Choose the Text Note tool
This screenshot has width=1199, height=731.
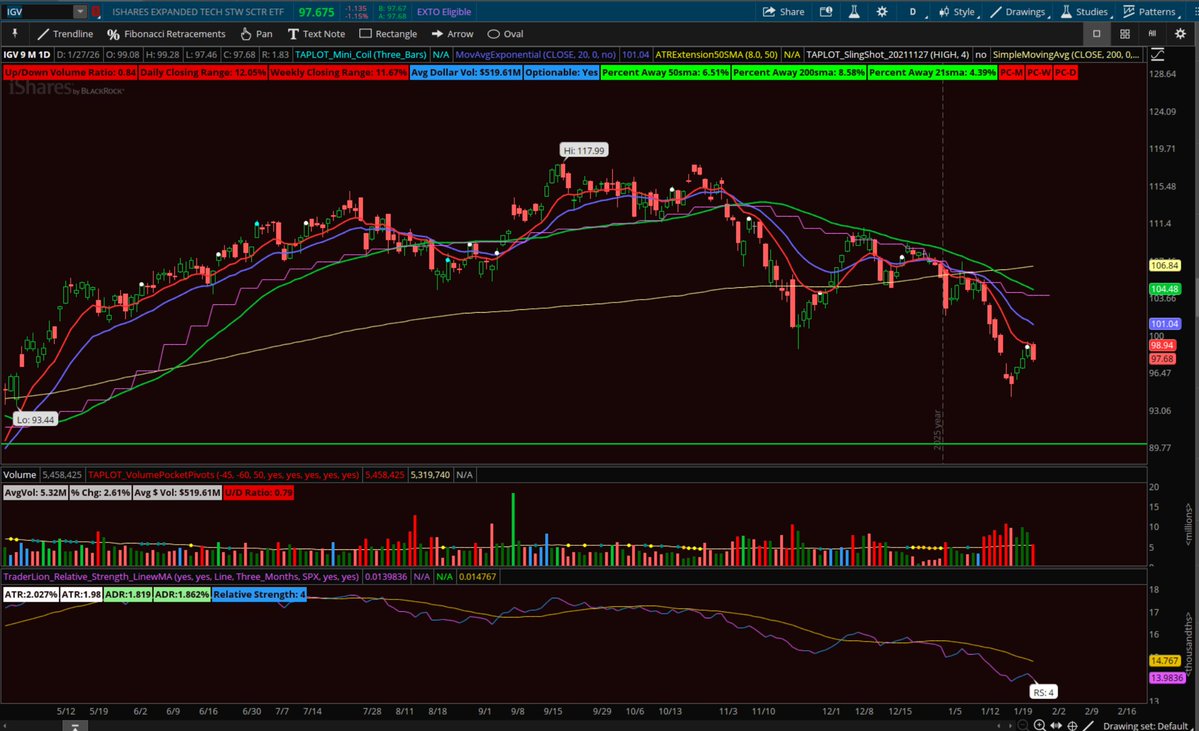[316, 34]
